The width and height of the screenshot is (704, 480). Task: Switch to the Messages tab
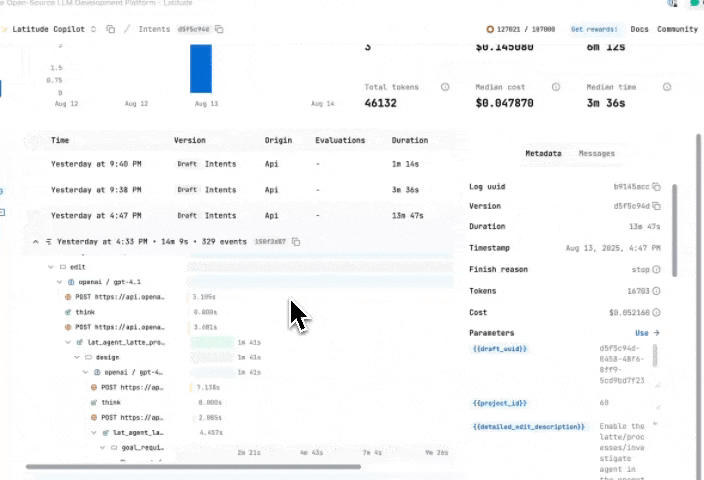(597, 154)
